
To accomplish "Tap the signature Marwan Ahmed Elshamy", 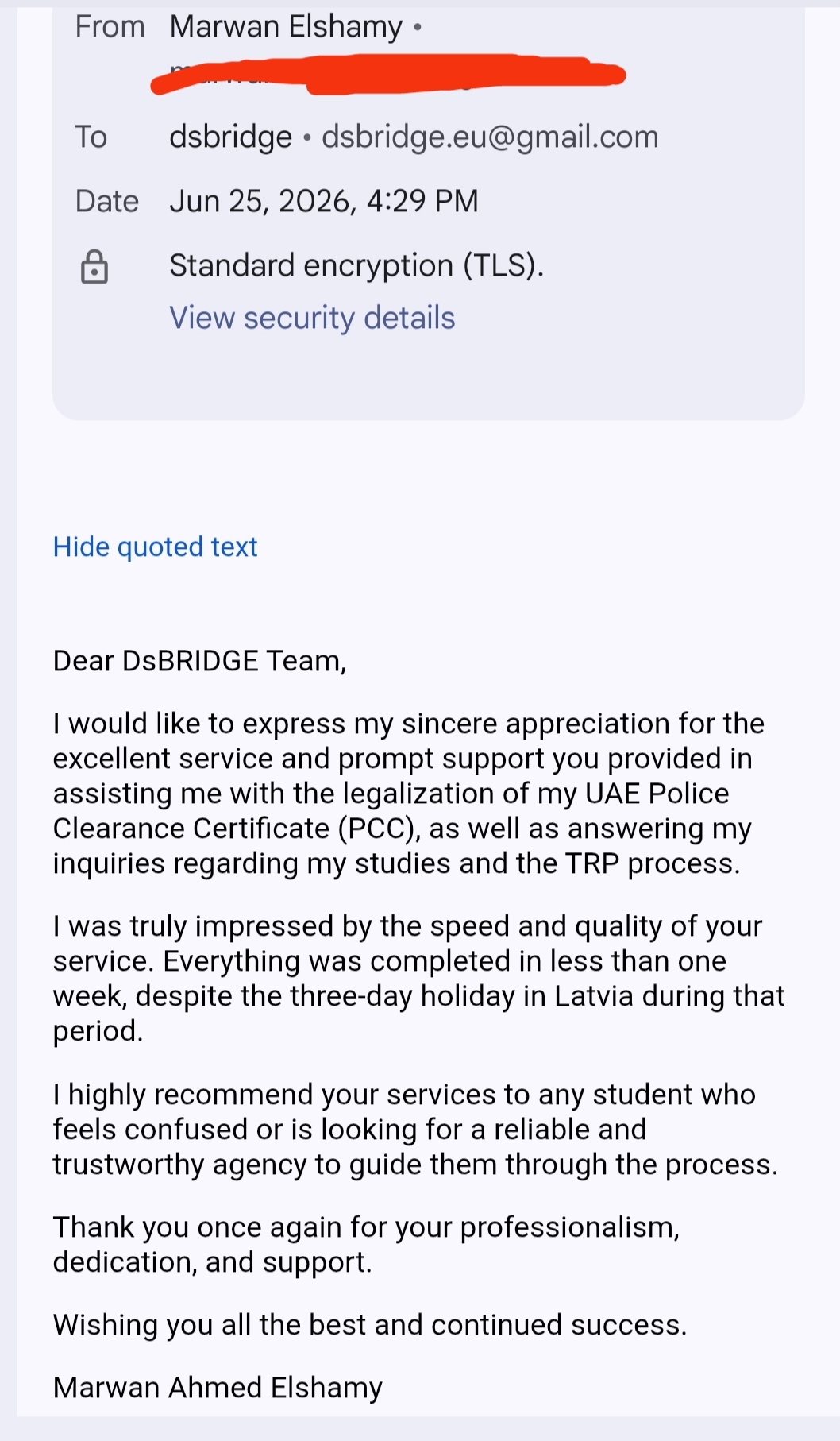I will coord(218,1388).
